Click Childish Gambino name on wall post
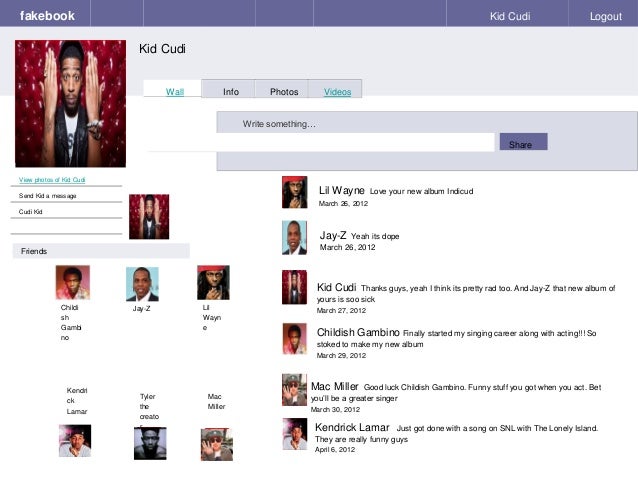Image resolution: width=638 pixels, height=479 pixels. point(358,332)
